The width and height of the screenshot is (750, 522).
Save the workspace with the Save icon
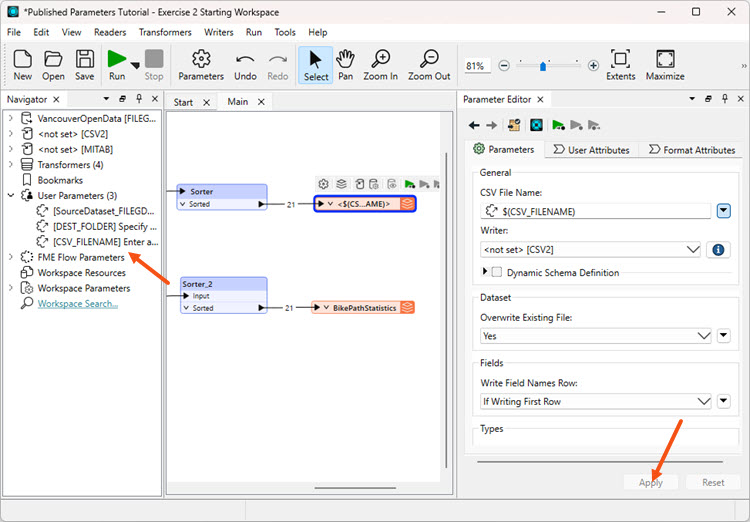[85, 65]
